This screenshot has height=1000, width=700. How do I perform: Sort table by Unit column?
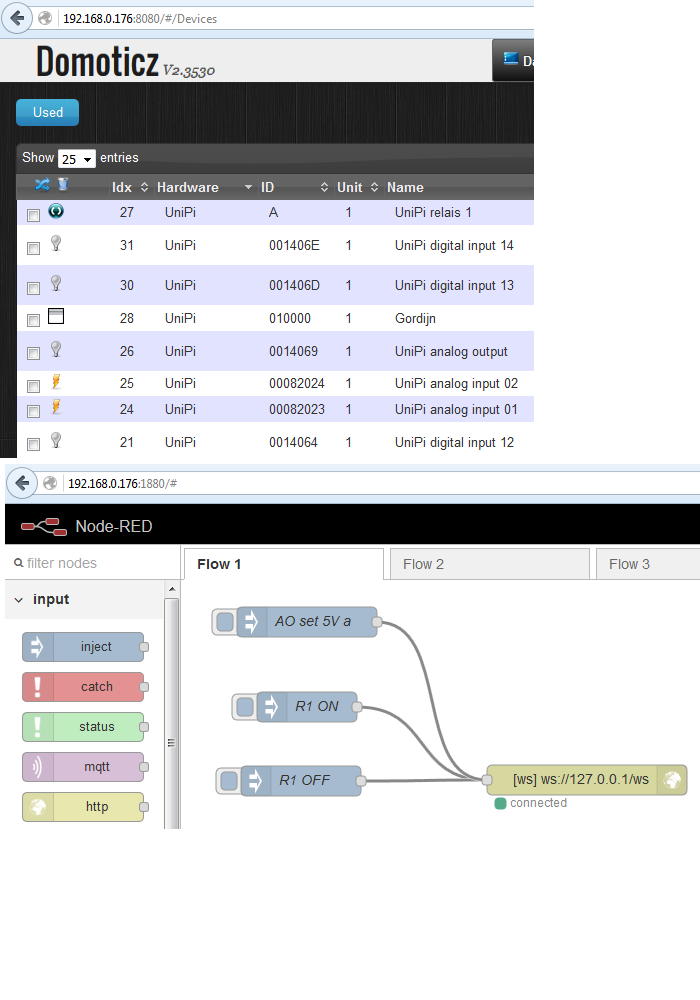(x=358, y=188)
